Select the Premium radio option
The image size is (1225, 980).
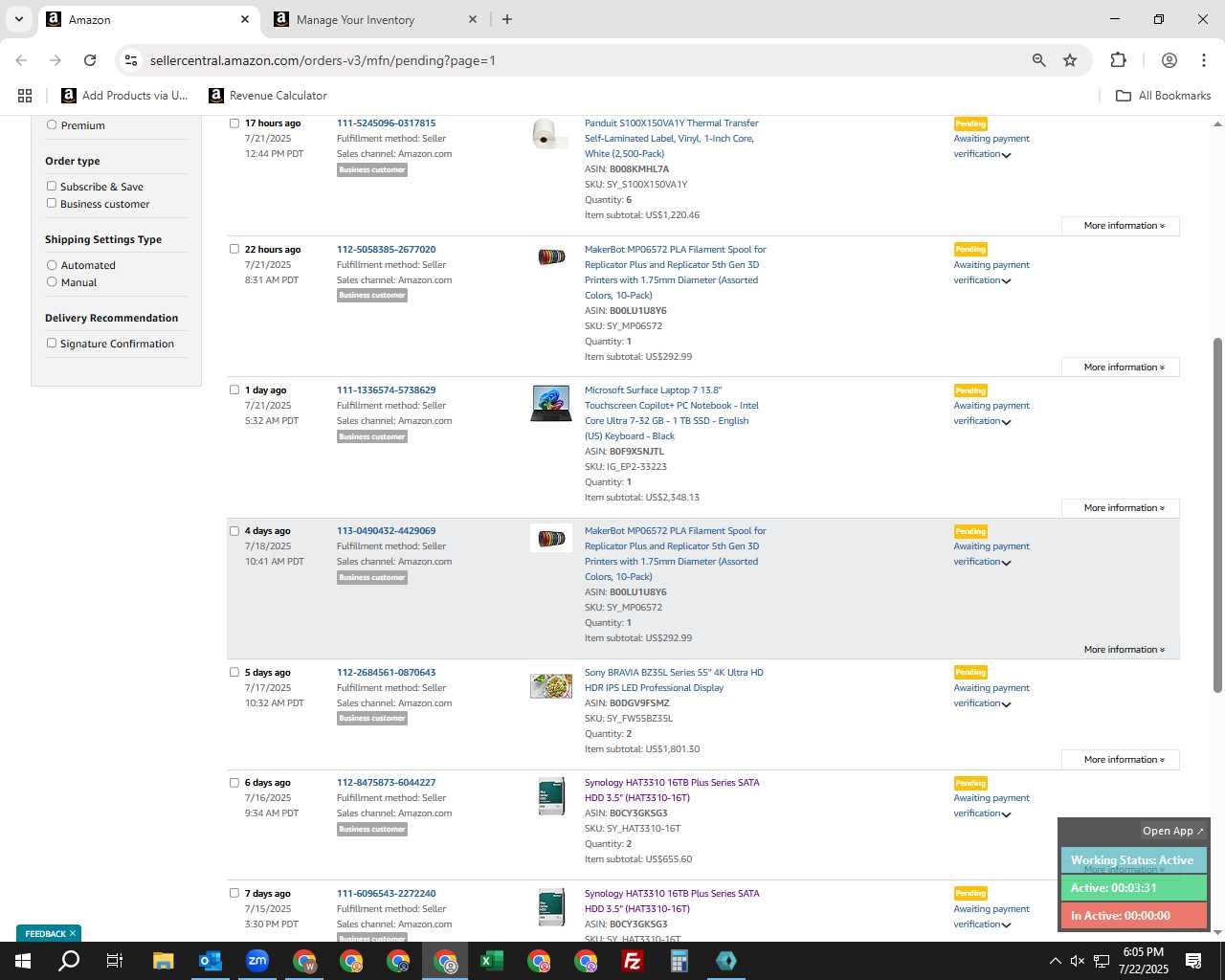pos(52,124)
